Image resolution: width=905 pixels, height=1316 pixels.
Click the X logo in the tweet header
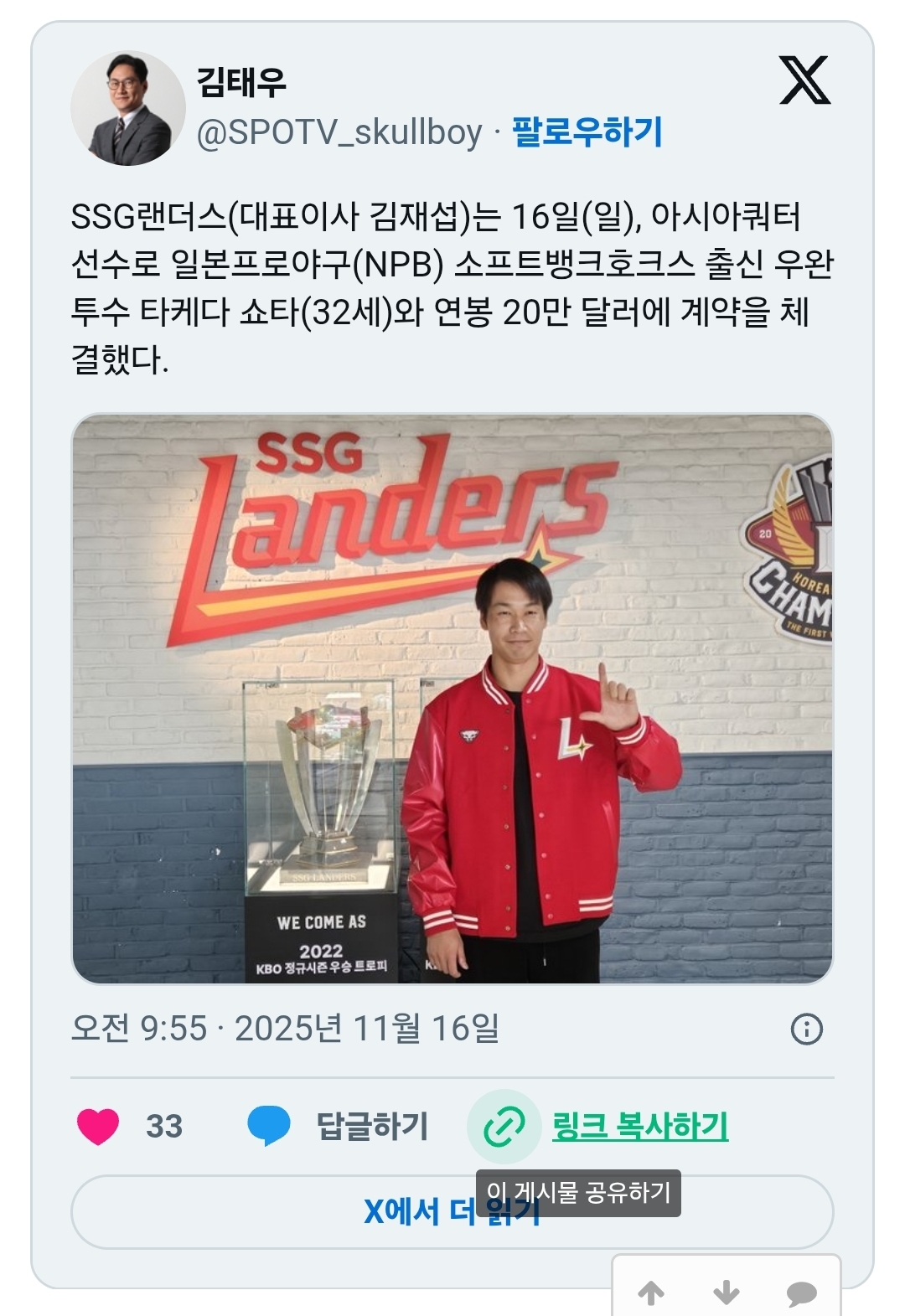coord(804,80)
